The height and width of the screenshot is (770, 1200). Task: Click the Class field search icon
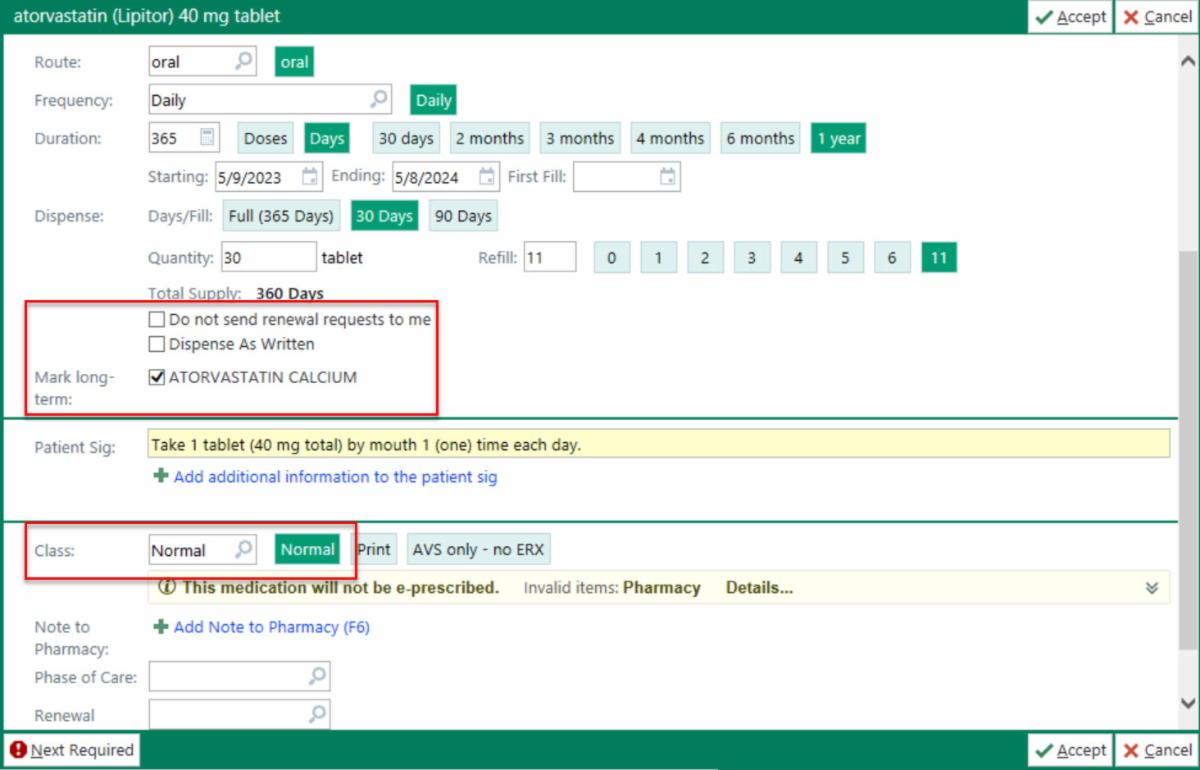click(244, 550)
